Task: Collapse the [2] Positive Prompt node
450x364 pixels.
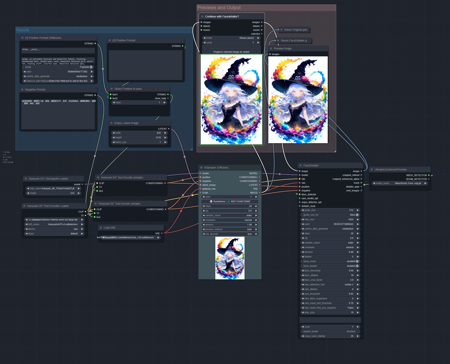Action: 110,40
